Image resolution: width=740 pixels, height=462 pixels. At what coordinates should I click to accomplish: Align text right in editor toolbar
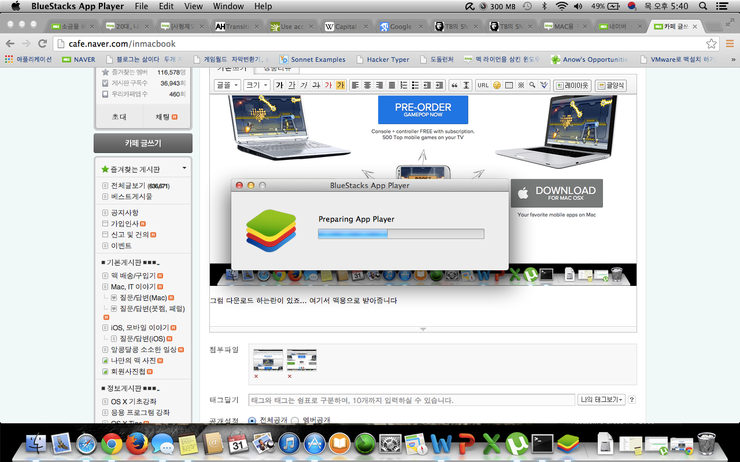(379, 85)
